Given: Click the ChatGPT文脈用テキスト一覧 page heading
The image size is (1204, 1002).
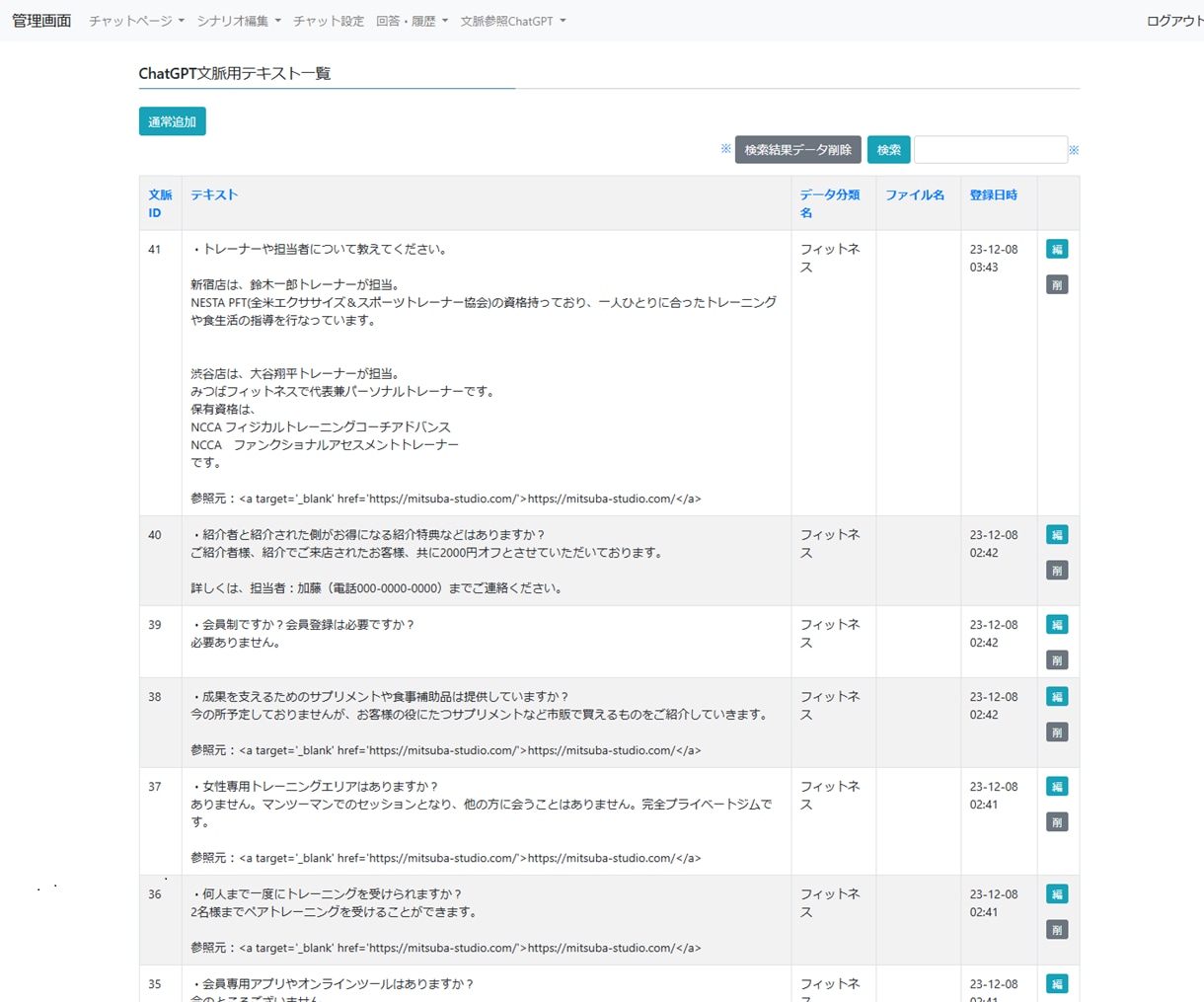Looking at the screenshot, I should pyautogui.click(x=235, y=73).
